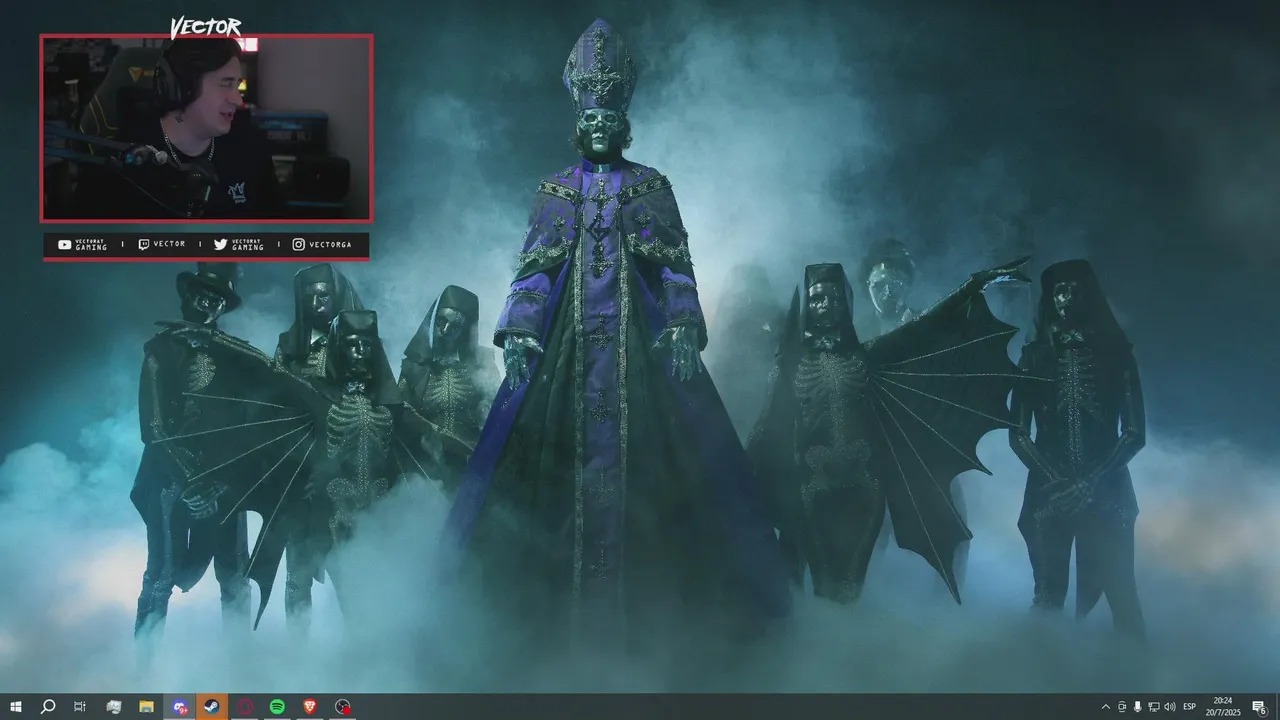Open taskbar Search magnifier
1280x720 pixels.
point(48,707)
